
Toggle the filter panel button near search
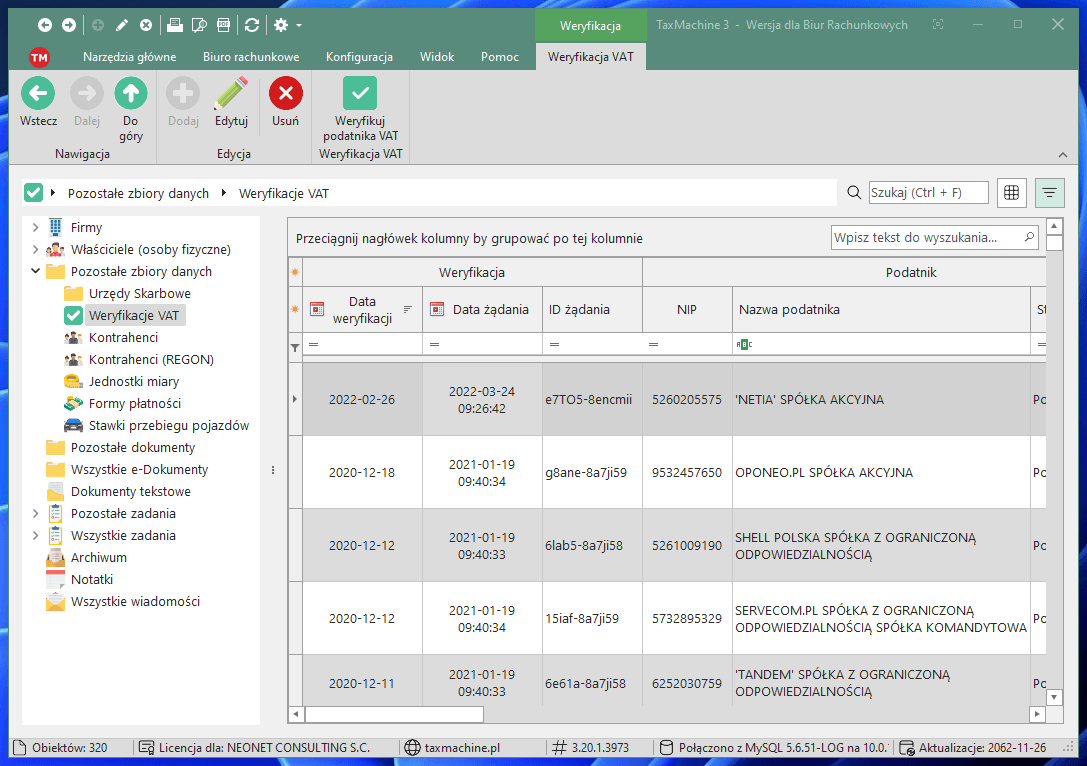click(x=1050, y=193)
